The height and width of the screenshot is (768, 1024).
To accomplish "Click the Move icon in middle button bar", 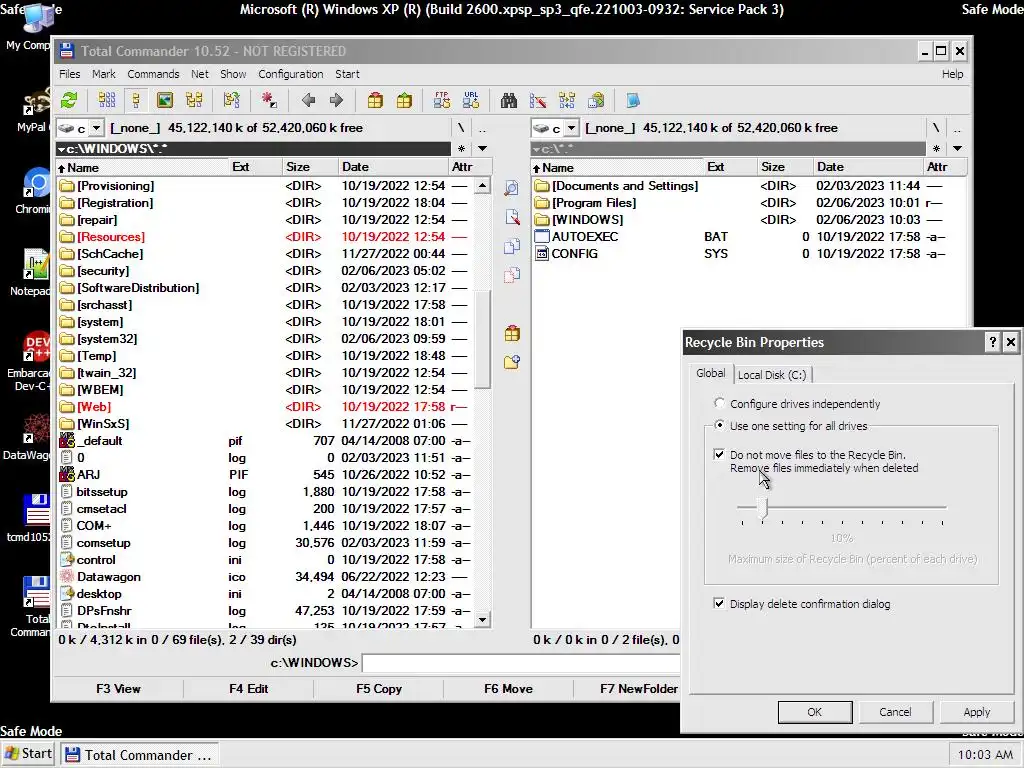I will [512, 275].
